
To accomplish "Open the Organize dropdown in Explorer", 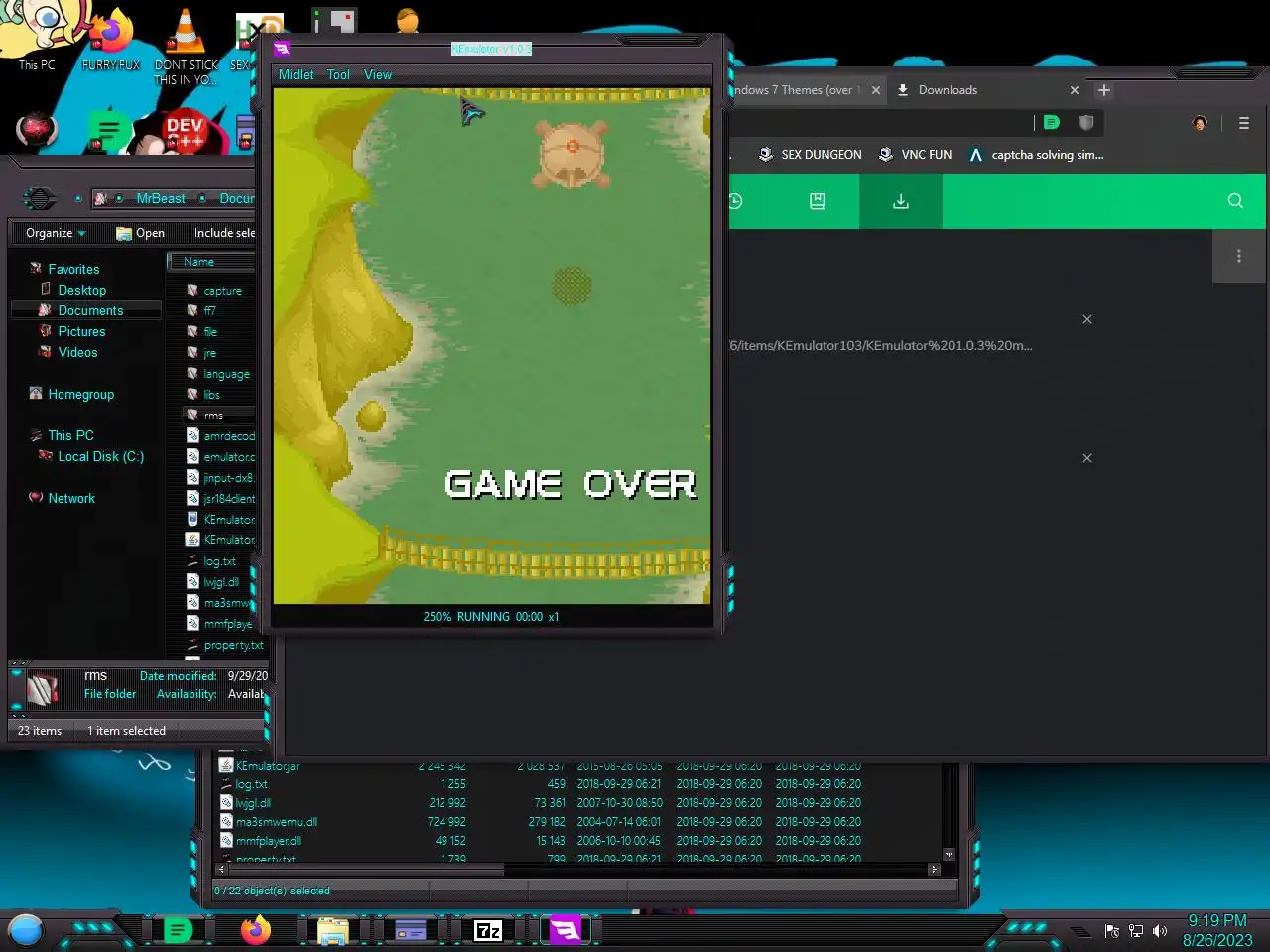I will click(x=56, y=233).
